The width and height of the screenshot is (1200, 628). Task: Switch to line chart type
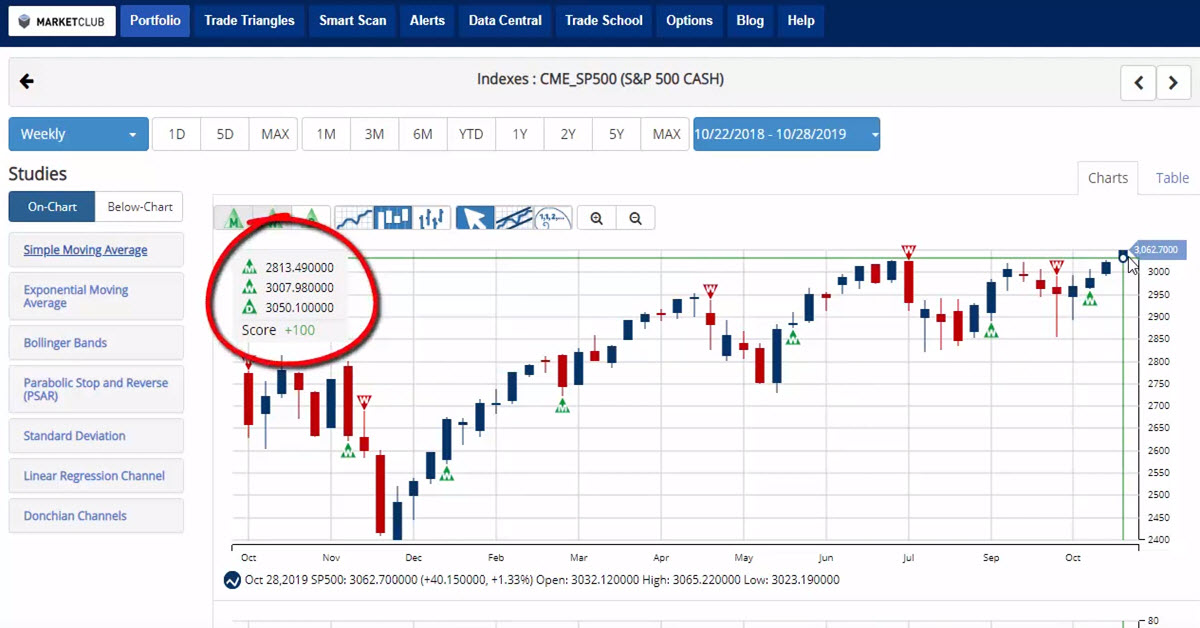click(353, 217)
